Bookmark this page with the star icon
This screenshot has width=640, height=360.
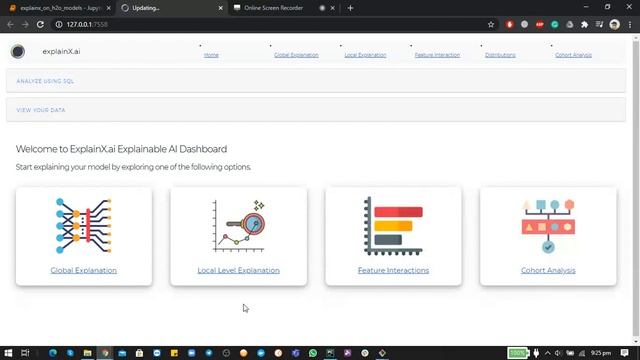point(491,24)
